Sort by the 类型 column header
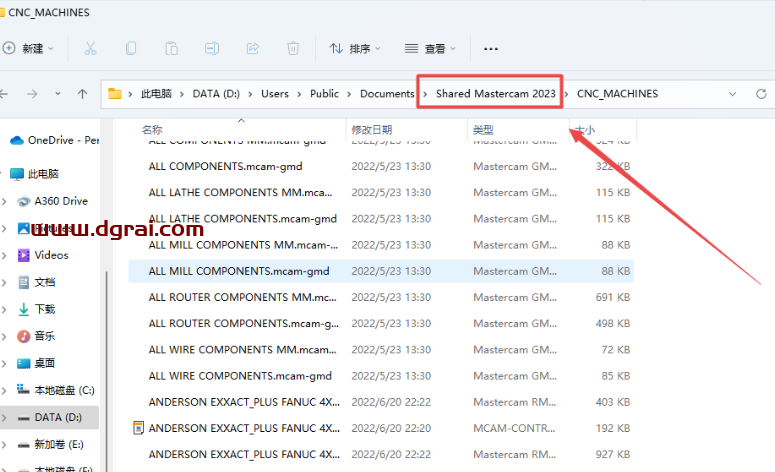 (483, 130)
